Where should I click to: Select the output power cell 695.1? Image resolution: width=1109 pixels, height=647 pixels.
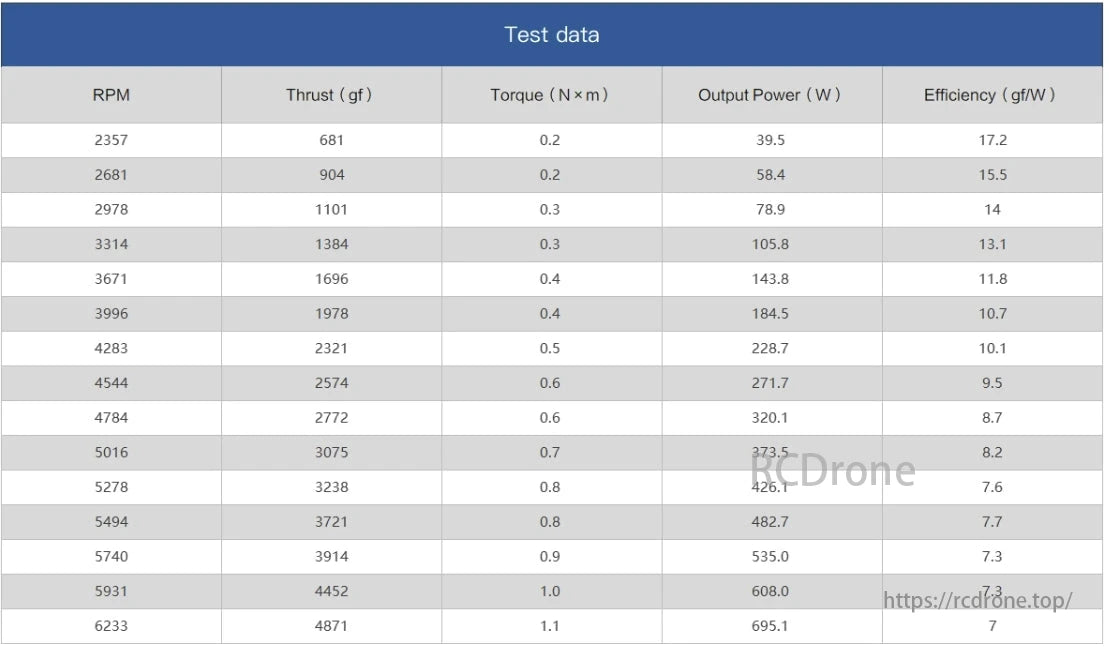[770, 626]
